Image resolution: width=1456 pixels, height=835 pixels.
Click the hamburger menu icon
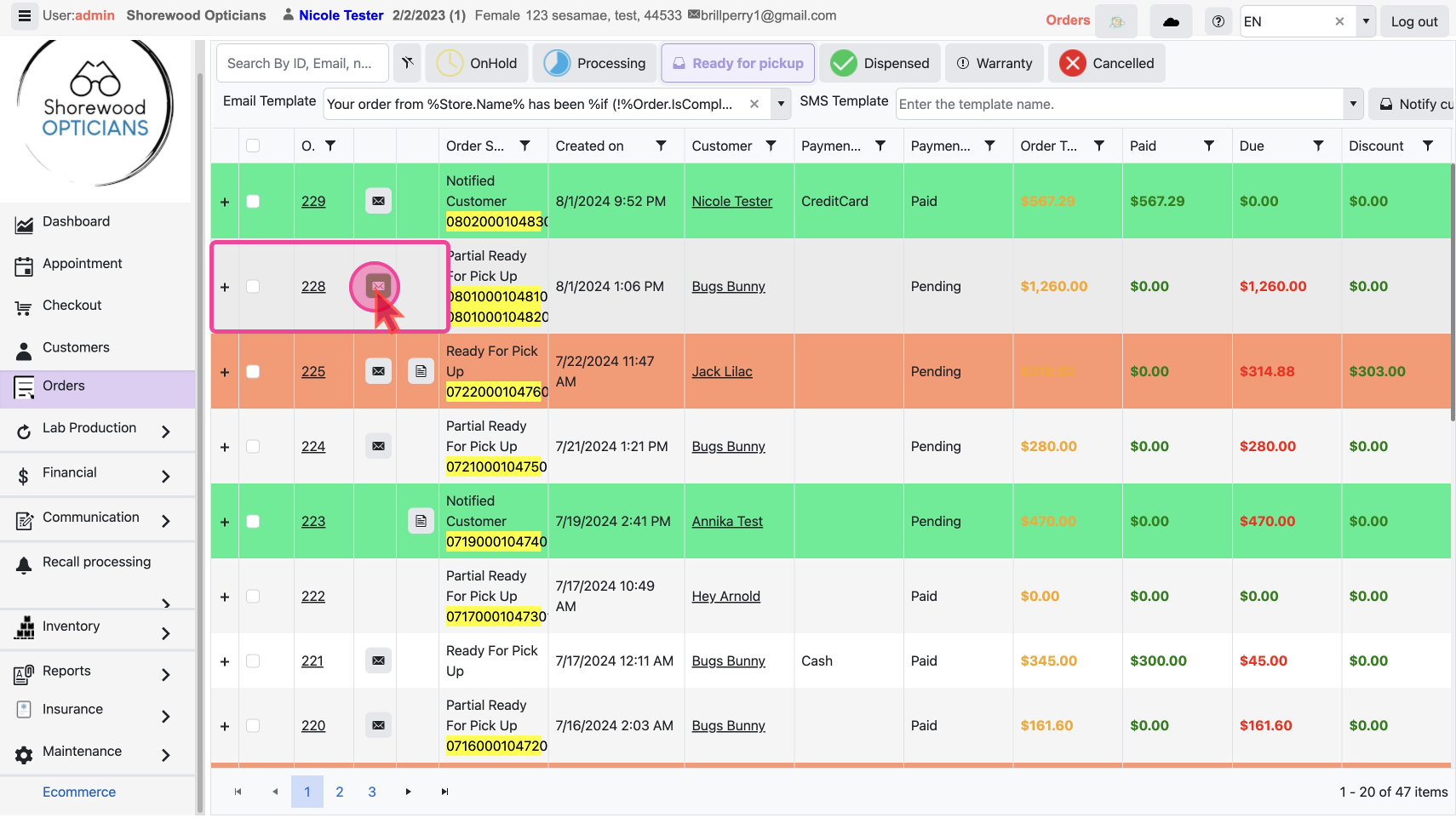(24, 16)
